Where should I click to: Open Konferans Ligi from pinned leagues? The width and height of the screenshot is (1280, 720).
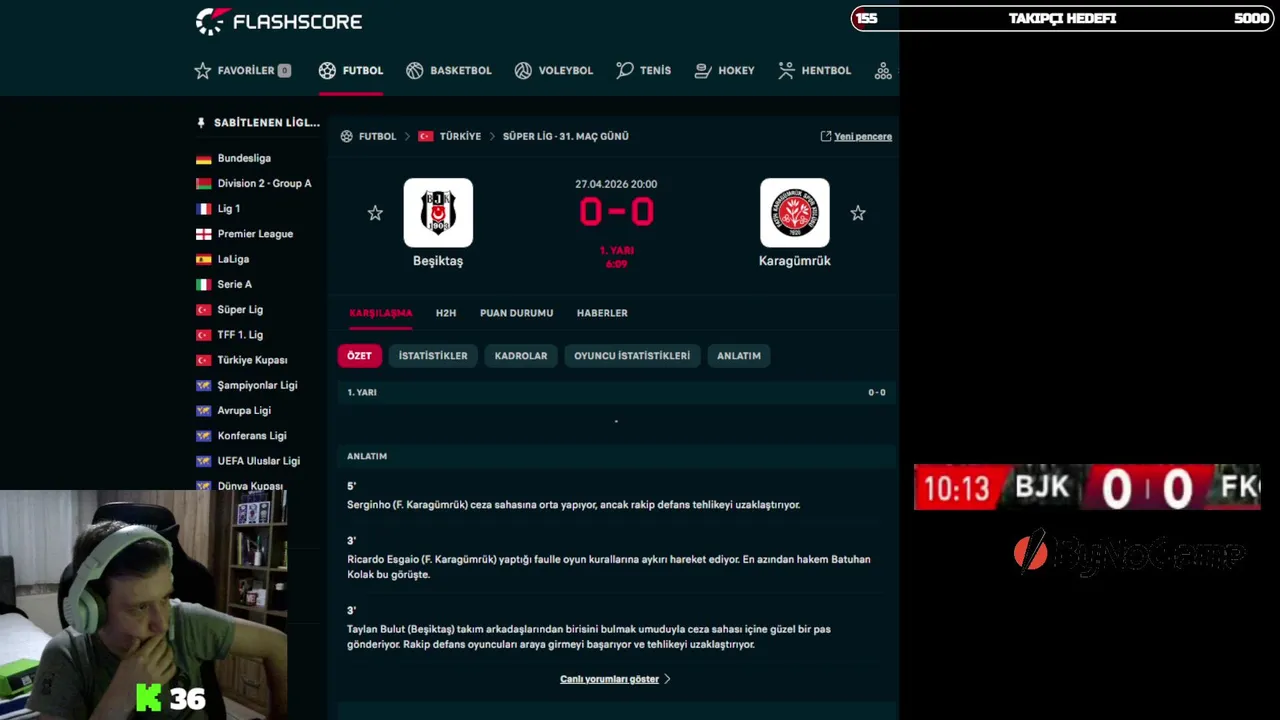tap(241, 436)
